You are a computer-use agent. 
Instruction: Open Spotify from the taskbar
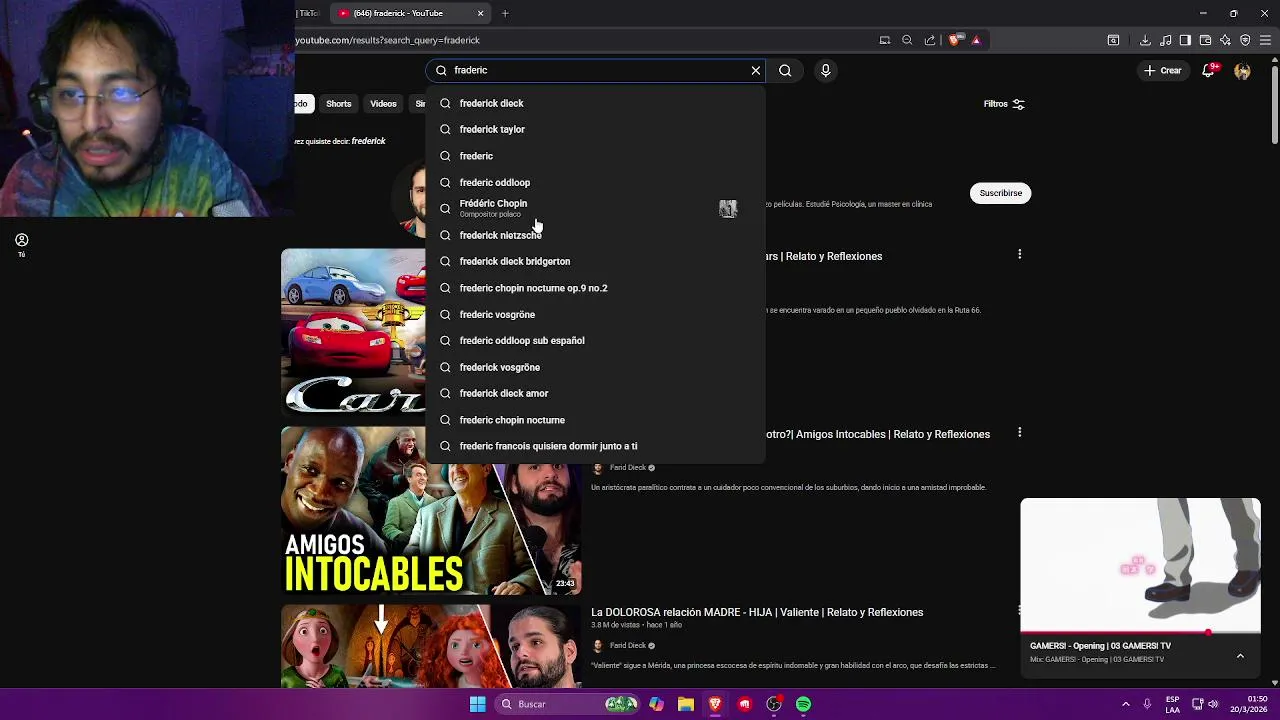tap(803, 704)
